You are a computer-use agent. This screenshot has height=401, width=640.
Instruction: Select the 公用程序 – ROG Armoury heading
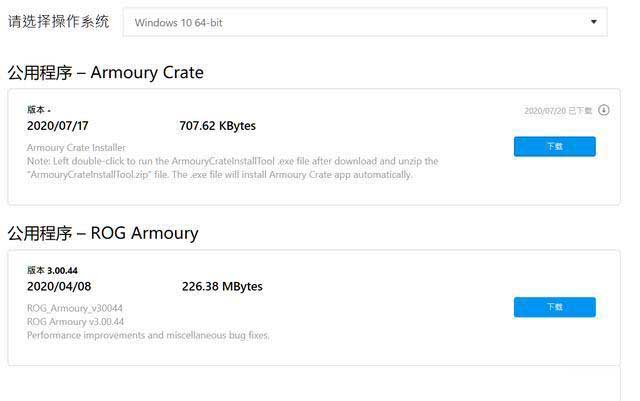[103, 233]
